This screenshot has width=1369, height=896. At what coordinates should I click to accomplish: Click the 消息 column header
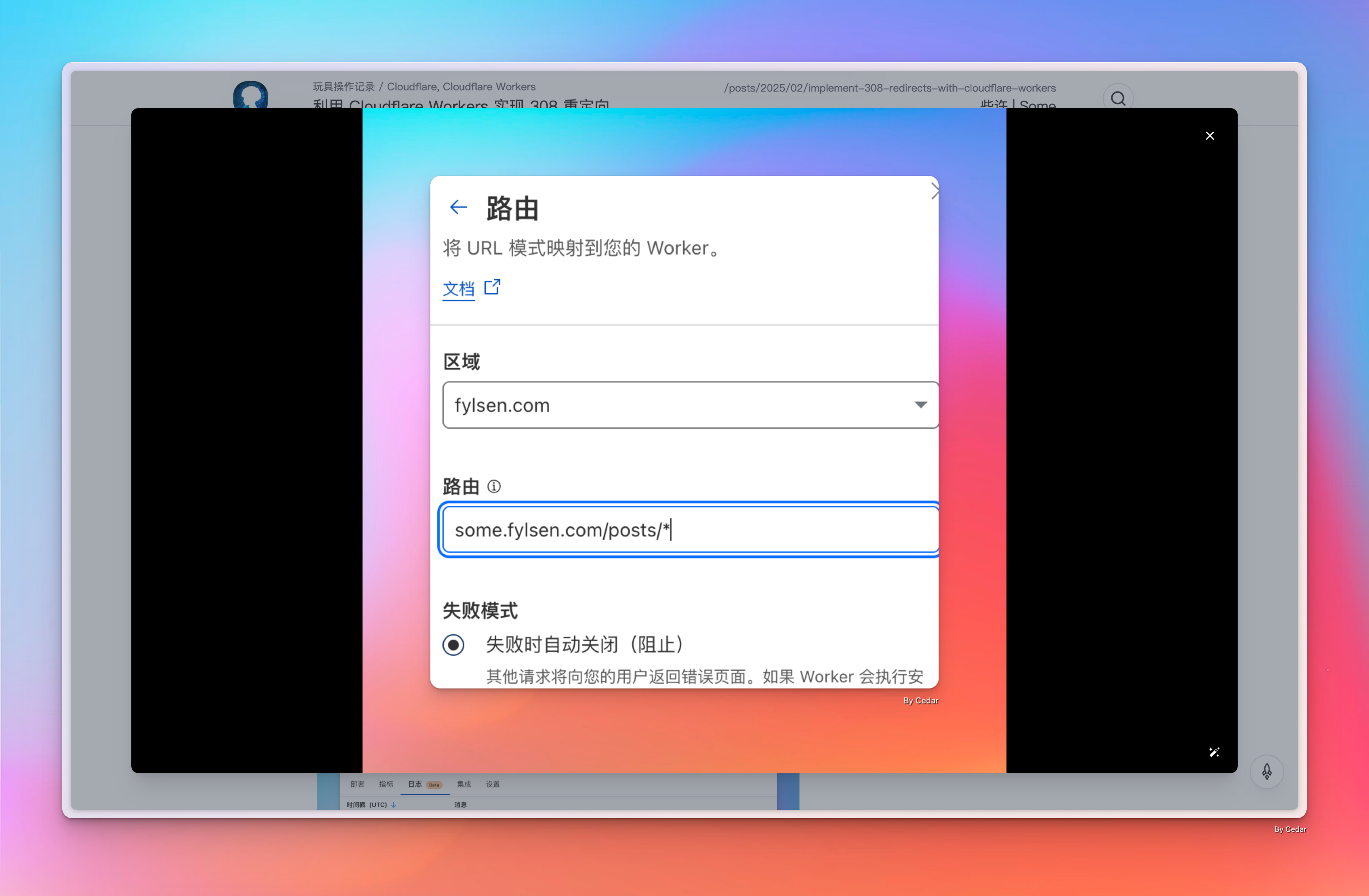click(x=460, y=805)
